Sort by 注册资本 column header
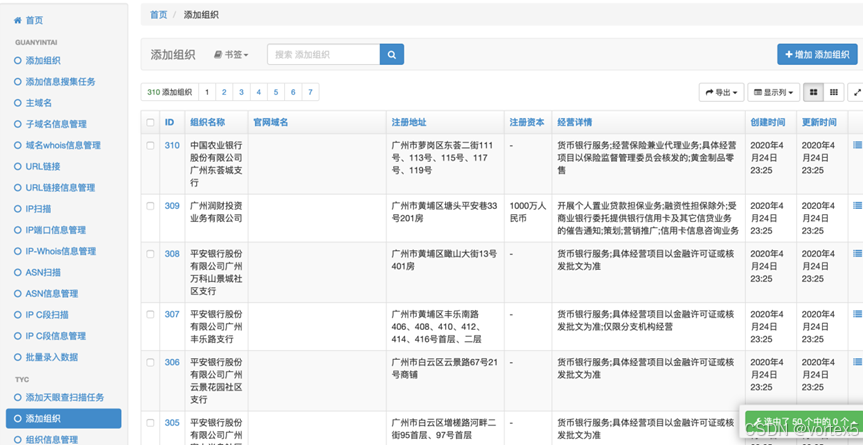This screenshot has width=863, height=445. tap(527, 122)
